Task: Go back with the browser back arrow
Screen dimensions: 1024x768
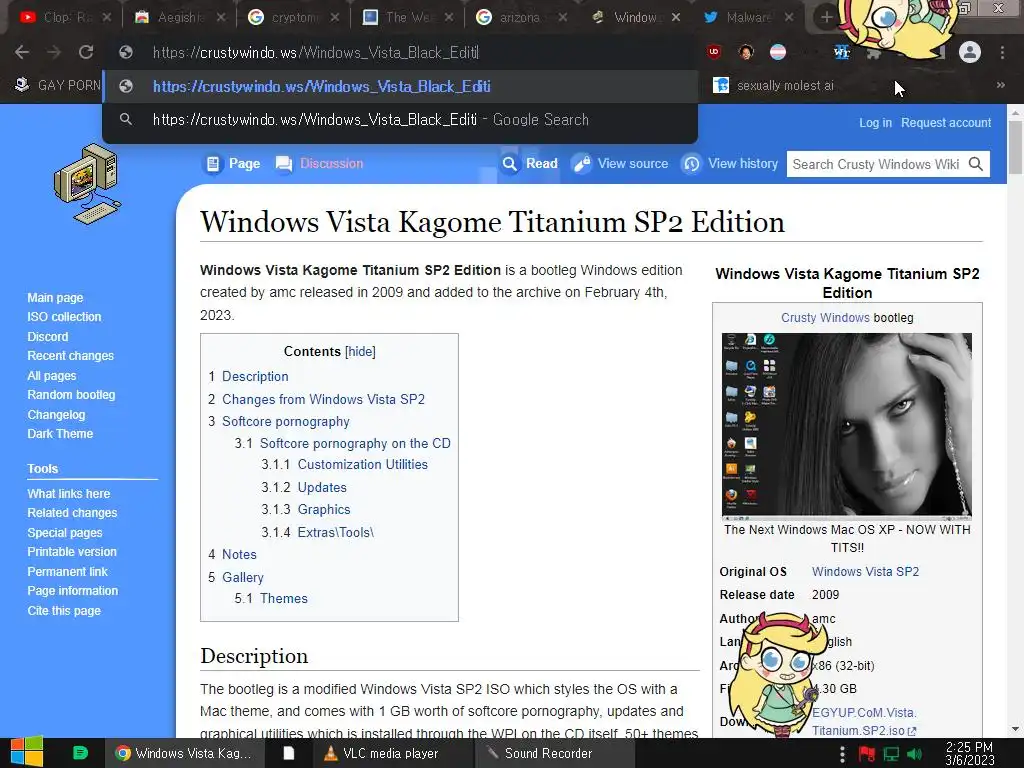Action: point(22,52)
